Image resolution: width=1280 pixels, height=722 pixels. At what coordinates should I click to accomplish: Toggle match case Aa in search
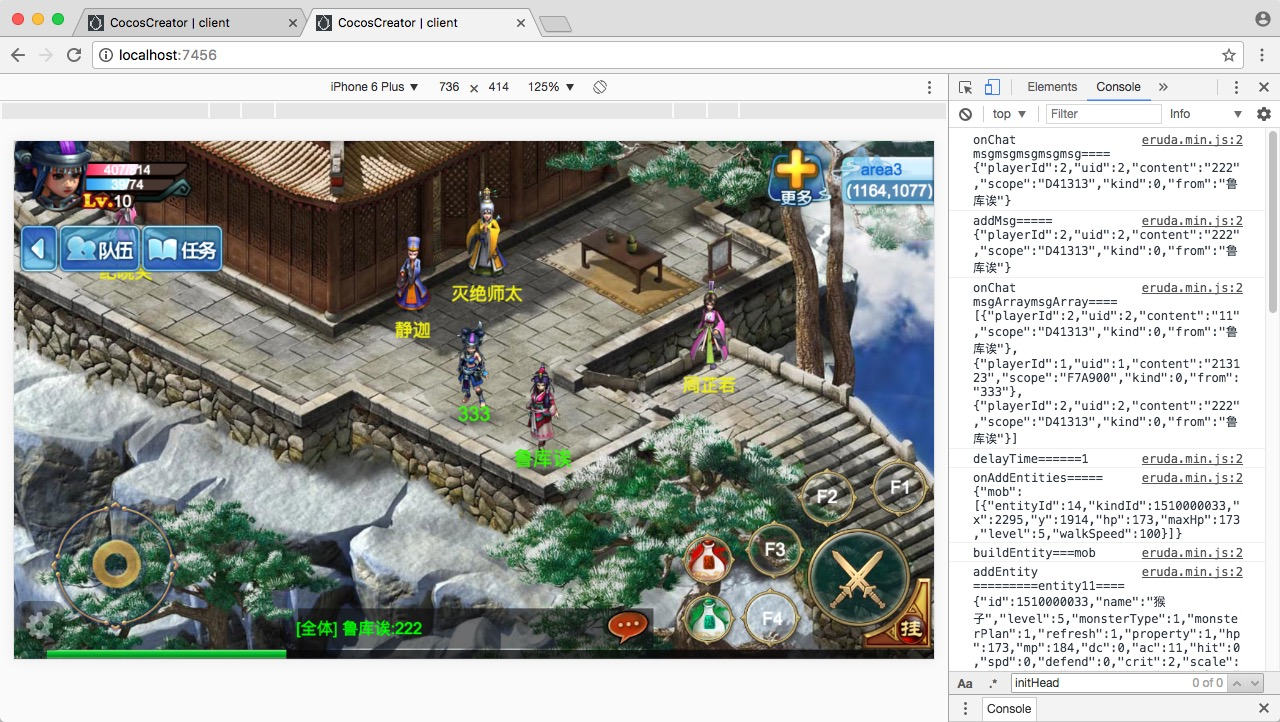965,683
